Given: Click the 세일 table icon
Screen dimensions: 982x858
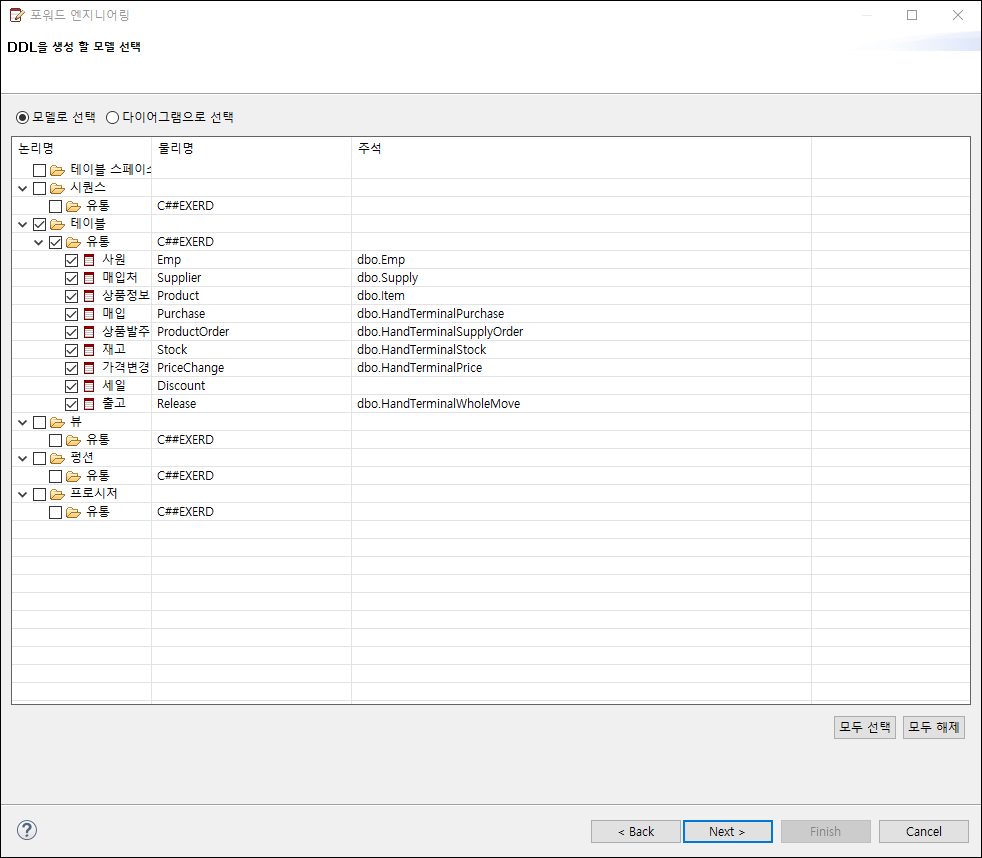Looking at the screenshot, I should tap(89, 386).
